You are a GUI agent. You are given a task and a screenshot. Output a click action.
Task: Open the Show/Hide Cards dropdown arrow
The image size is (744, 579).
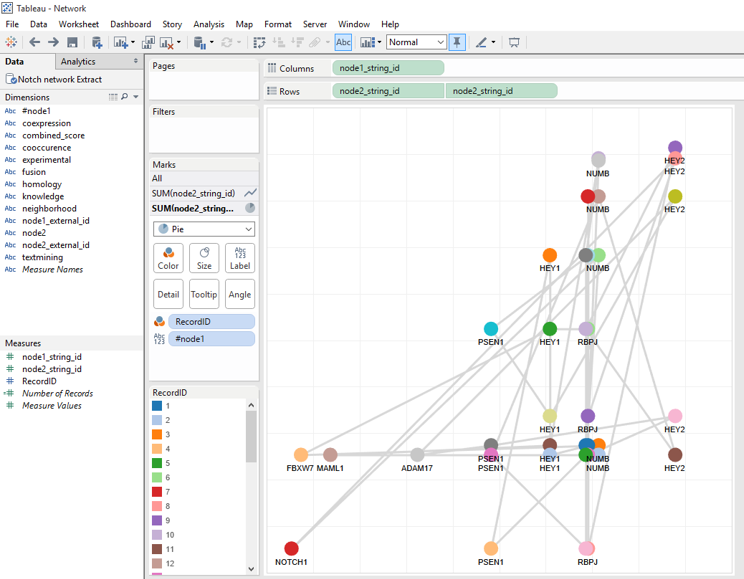point(379,42)
